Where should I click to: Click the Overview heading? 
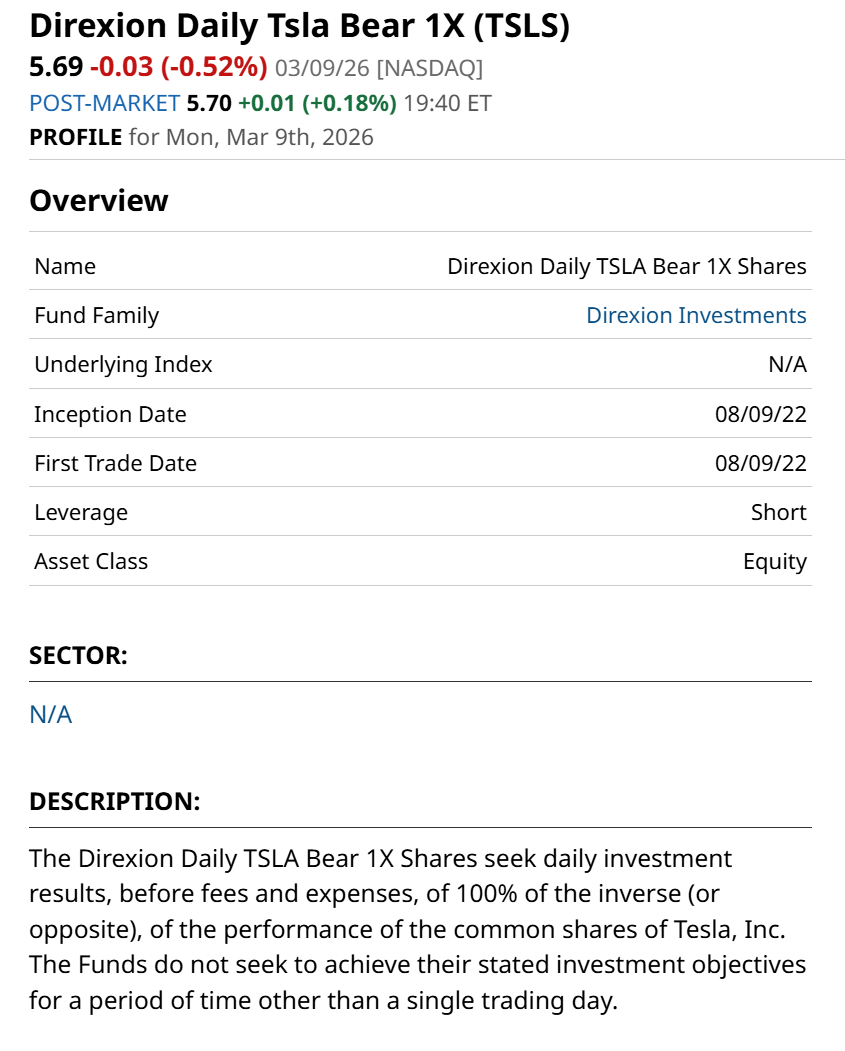pos(99,201)
